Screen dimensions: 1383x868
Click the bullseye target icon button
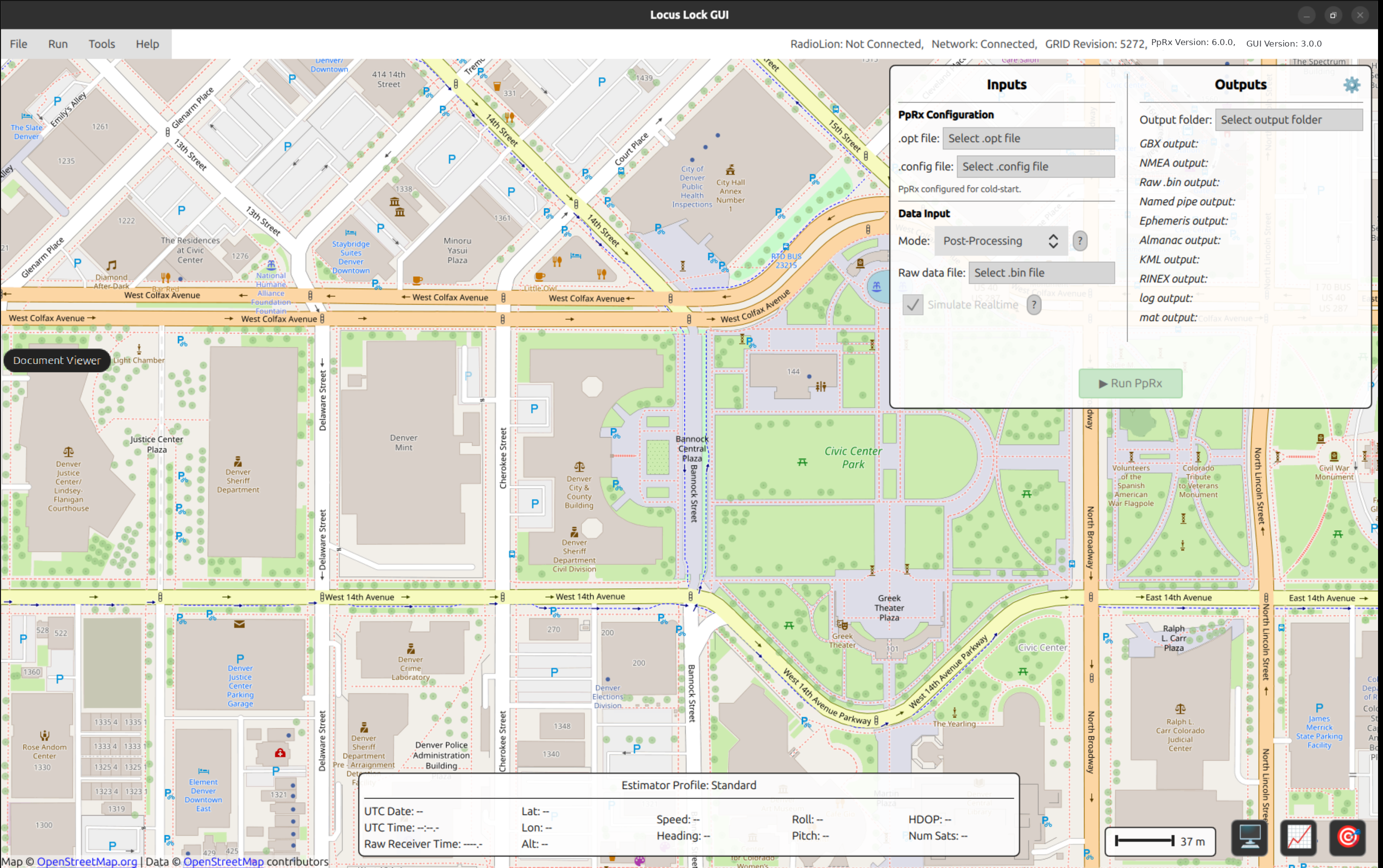pos(1347,837)
